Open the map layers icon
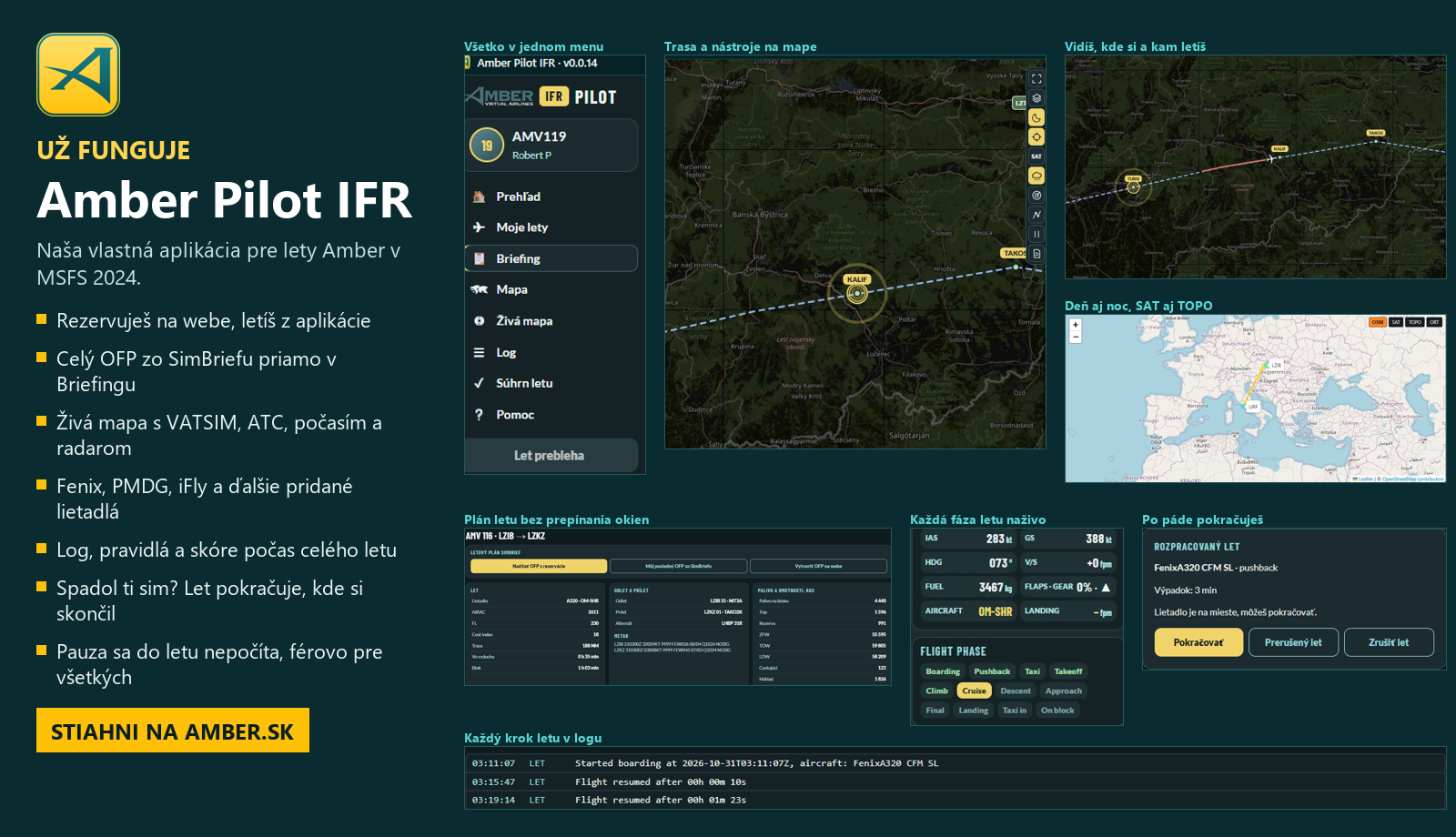Image resolution: width=1456 pixels, height=837 pixels. (1036, 98)
